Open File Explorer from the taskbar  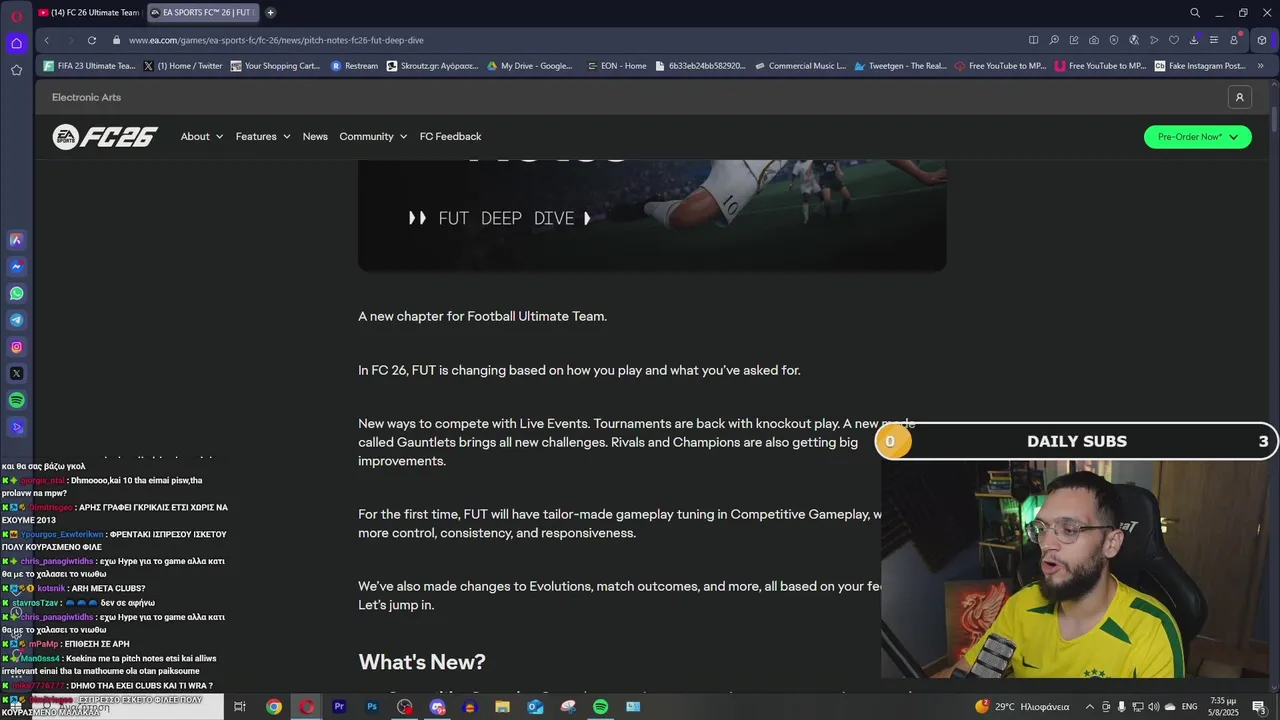(x=502, y=707)
